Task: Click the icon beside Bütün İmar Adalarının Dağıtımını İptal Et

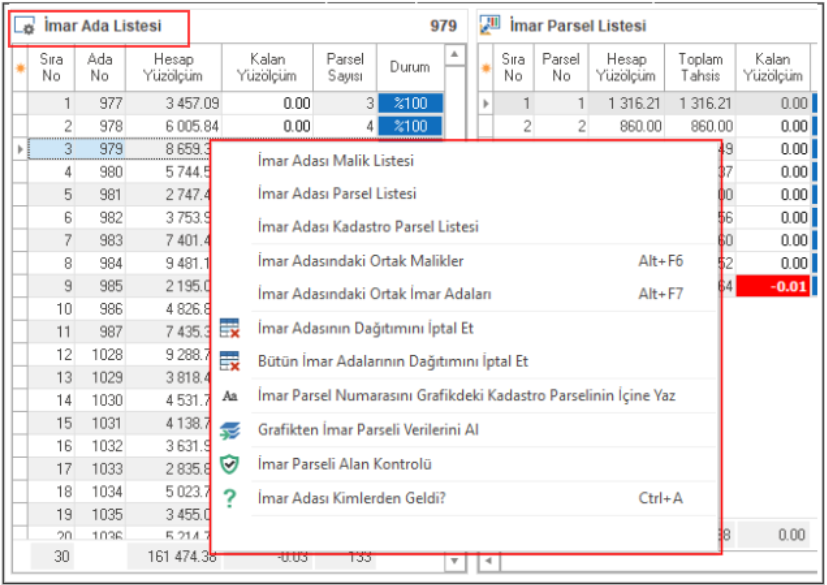Action: click(230, 361)
